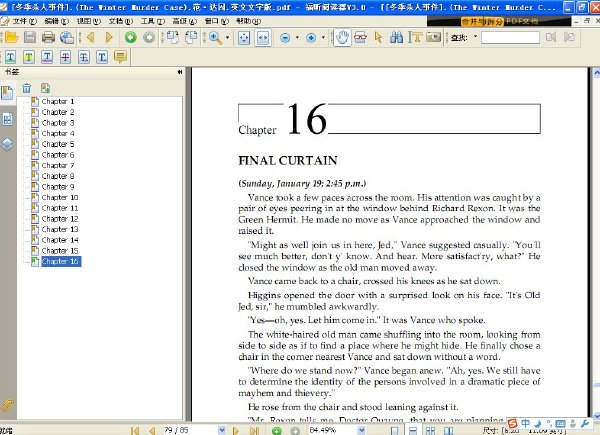Open the 帮助(H) menu
Image resolution: width=600 pixels, height=435 pixels.
[248, 21]
